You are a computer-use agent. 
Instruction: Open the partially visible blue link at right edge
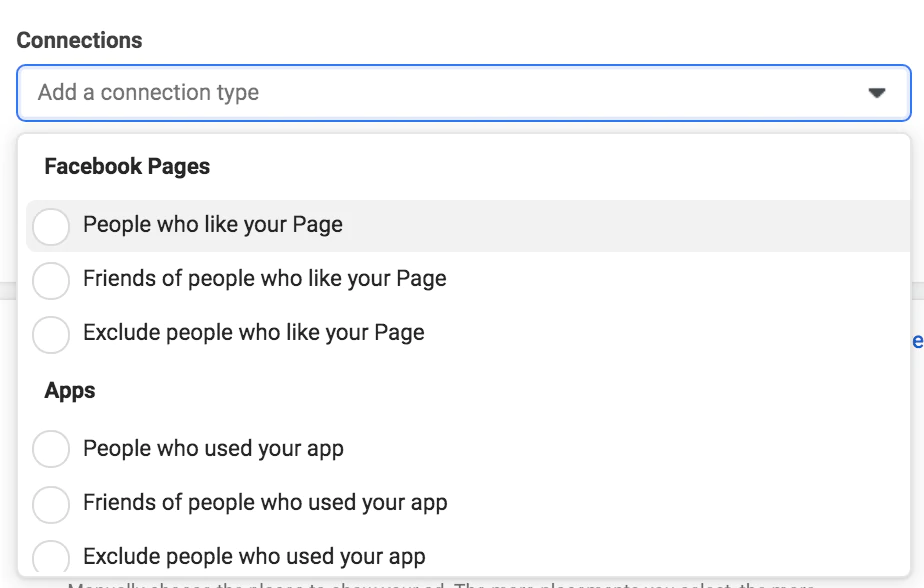tap(917, 342)
